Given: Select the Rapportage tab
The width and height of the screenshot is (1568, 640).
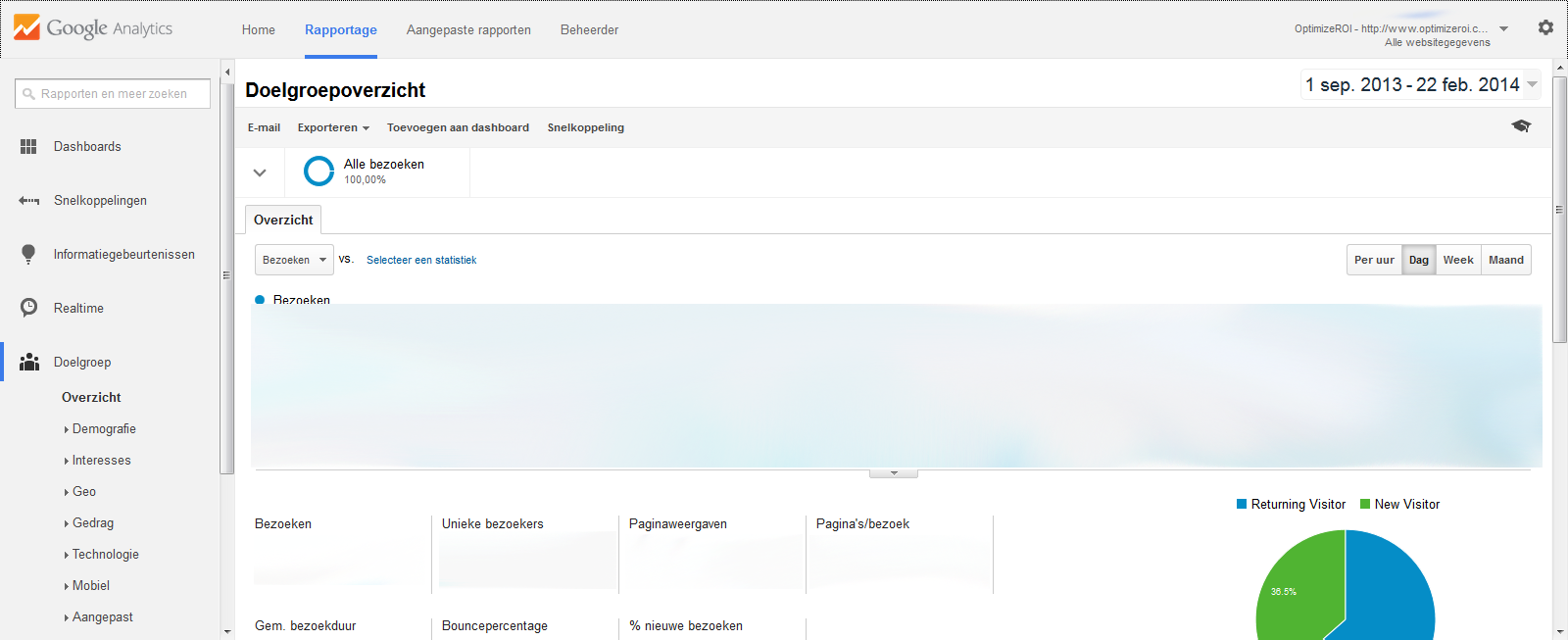Looking at the screenshot, I should click(x=341, y=29).
